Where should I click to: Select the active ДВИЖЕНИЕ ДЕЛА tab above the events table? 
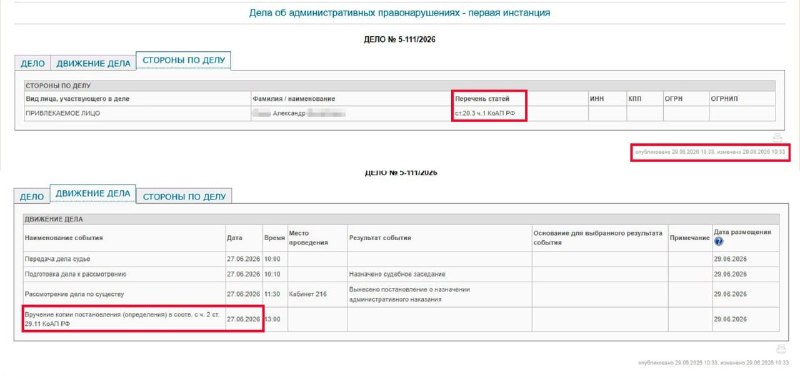coord(93,193)
